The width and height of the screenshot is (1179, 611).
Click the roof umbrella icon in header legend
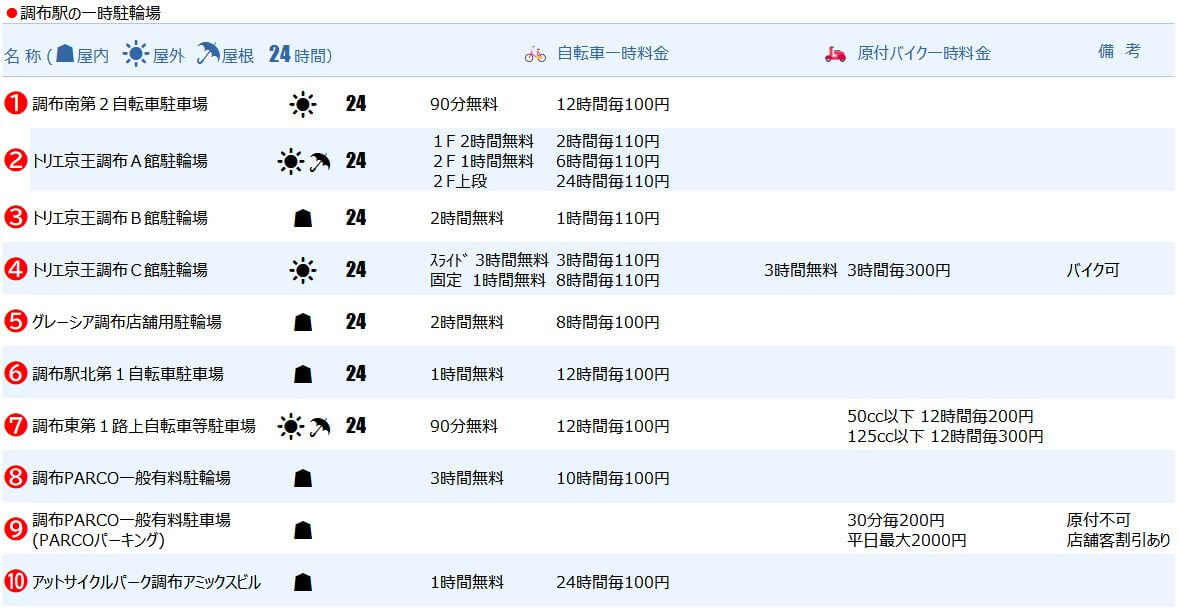pos(208,53)
